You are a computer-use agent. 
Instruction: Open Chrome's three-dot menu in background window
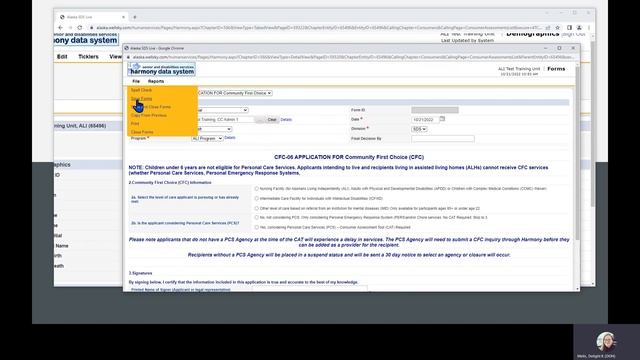tap(589, 28)
